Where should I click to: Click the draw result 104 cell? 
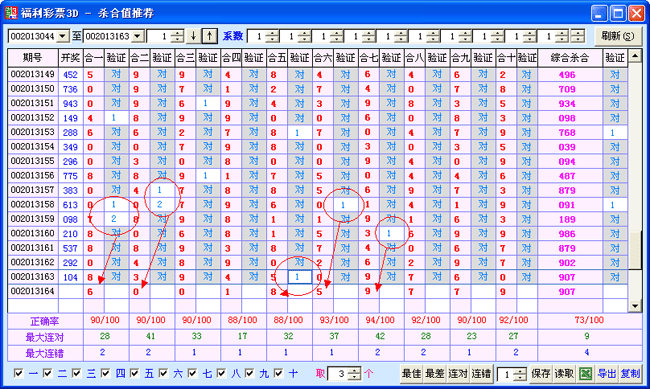point(70,277)
